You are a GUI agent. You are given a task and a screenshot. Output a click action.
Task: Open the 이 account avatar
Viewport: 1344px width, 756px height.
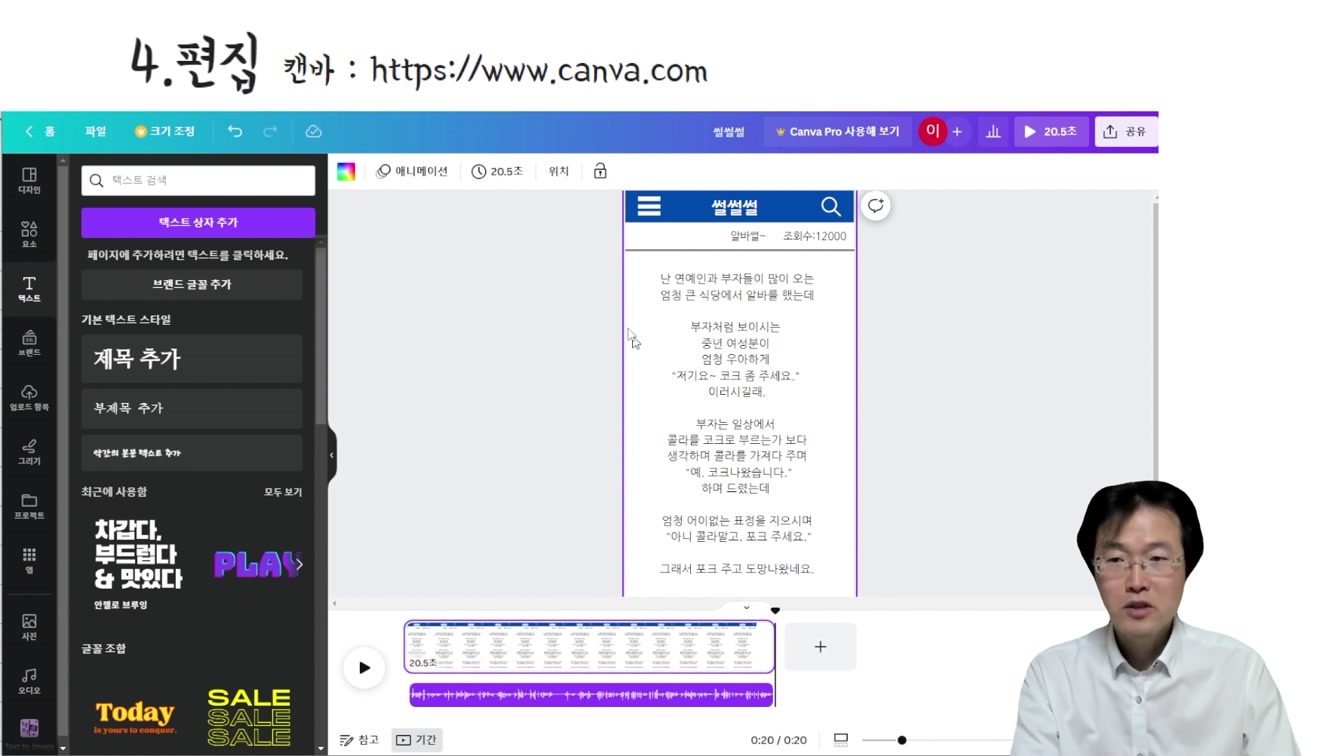click(x=932, y=131)
